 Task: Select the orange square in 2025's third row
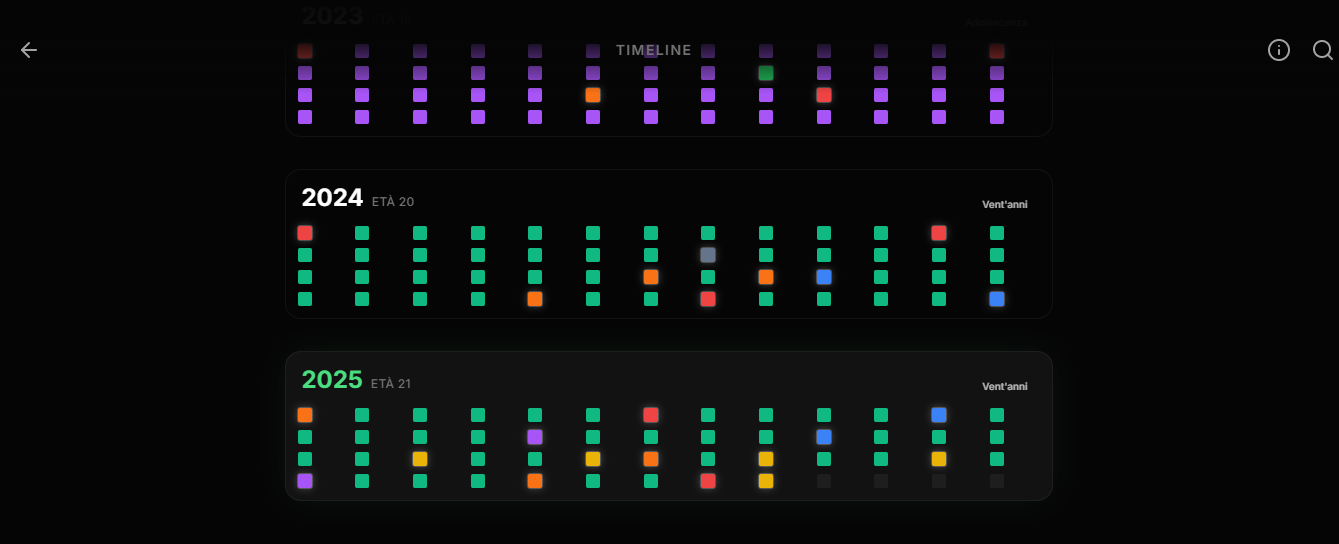(651, 459)
